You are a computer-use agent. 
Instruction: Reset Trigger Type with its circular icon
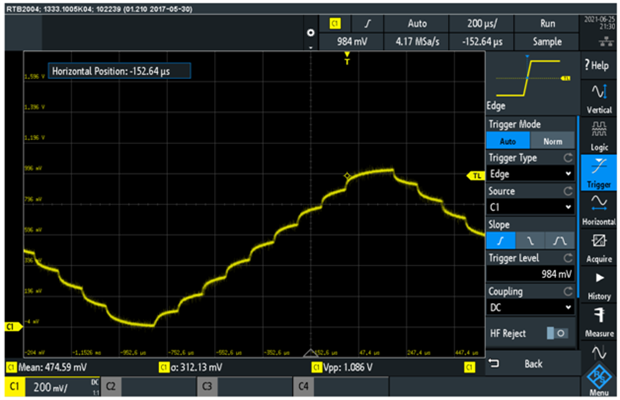point(568,158)
